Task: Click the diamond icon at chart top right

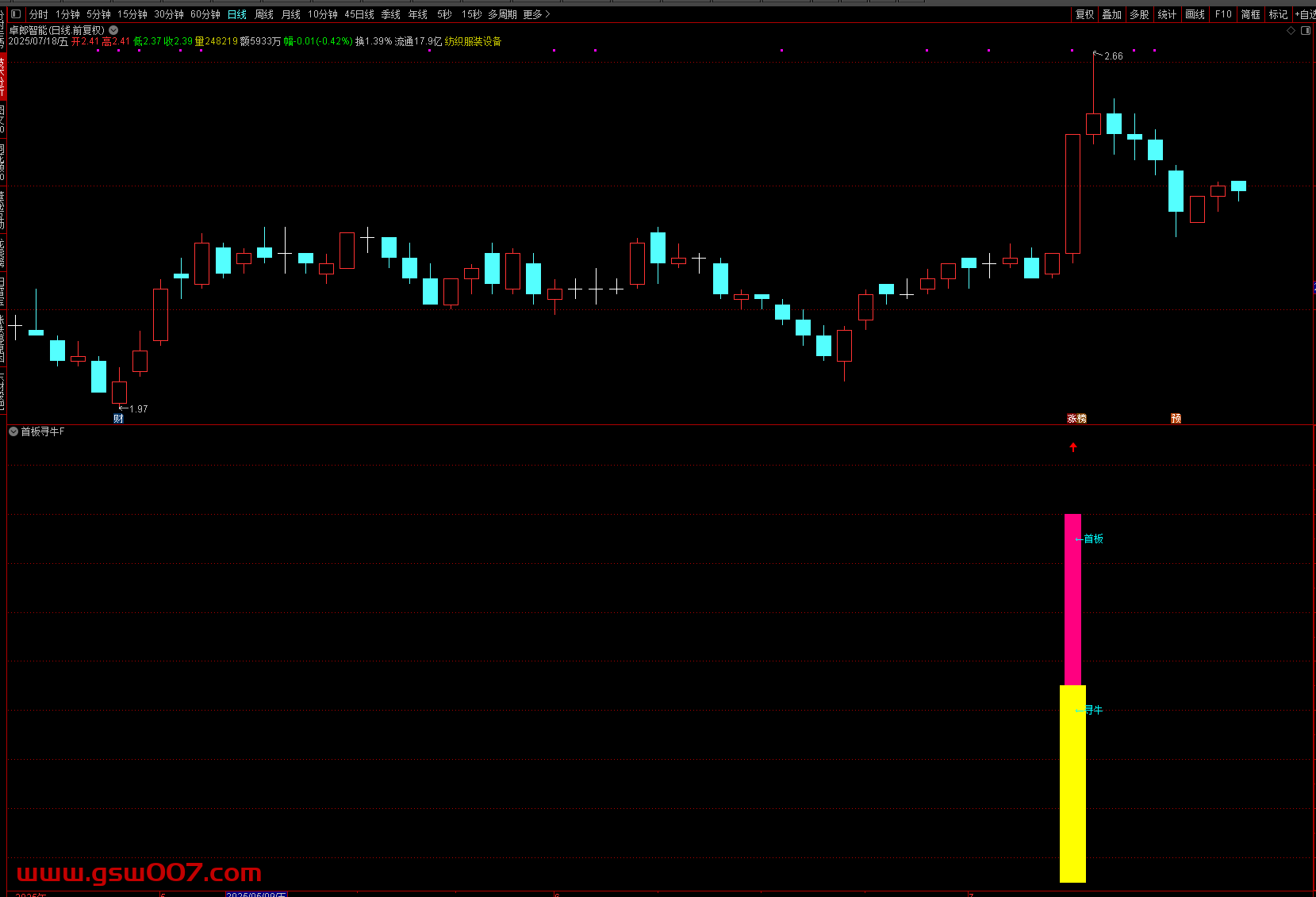Action: click(x=1291, y=31)
